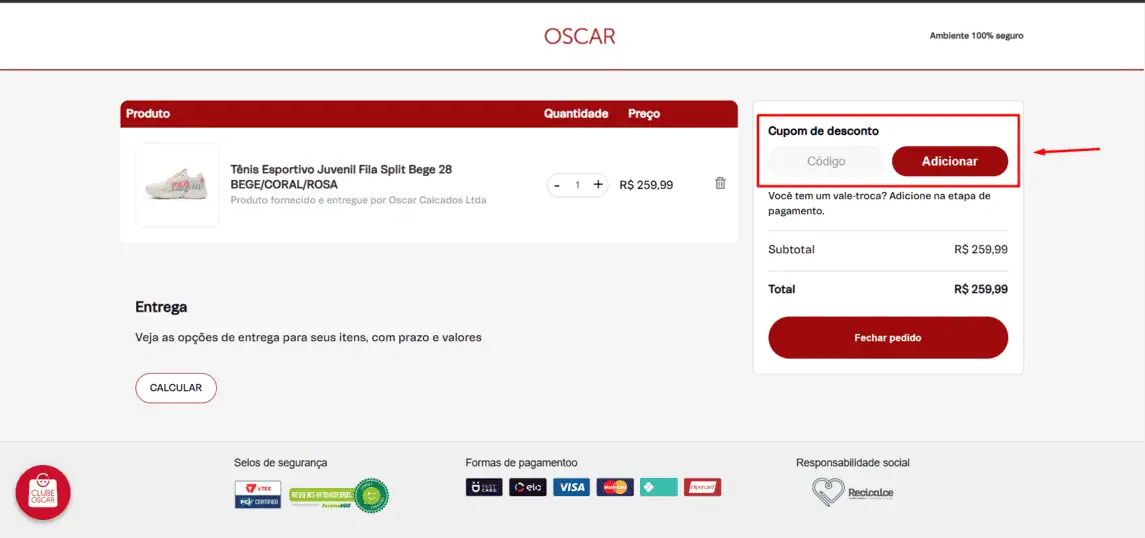Viewport: 1145px width, 538px height.
Task: Decrease quantity with the minus button
Action: pos(557,185)
